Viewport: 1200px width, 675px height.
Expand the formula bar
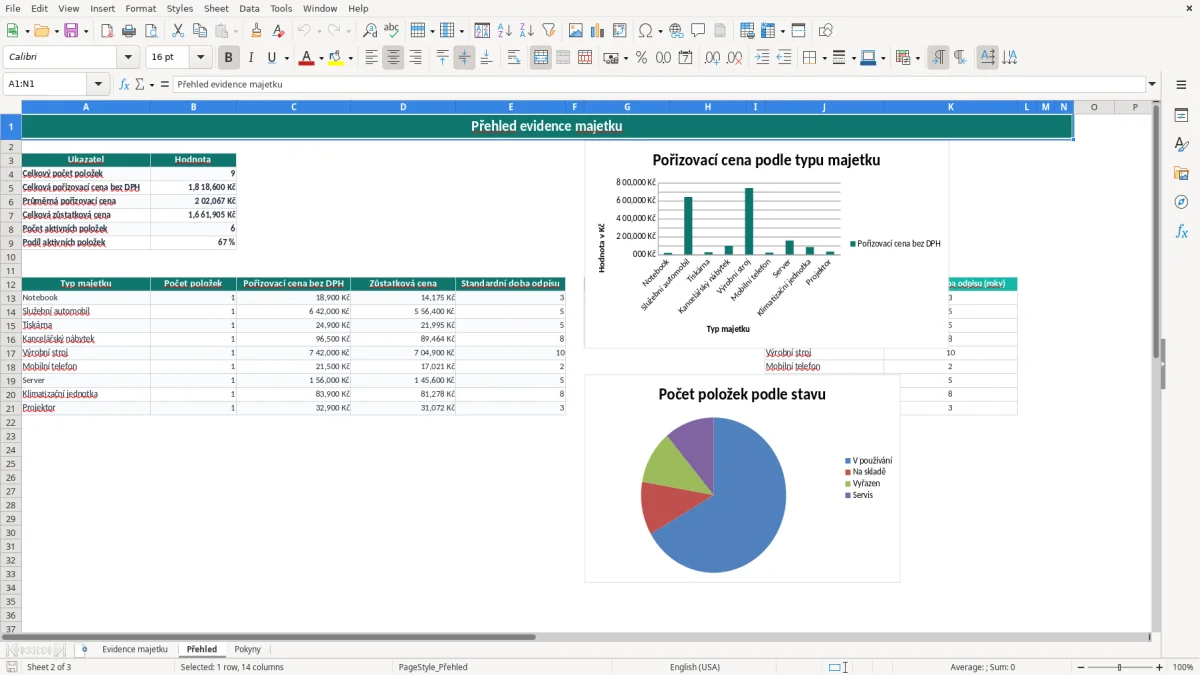(x=1153, y=84)
